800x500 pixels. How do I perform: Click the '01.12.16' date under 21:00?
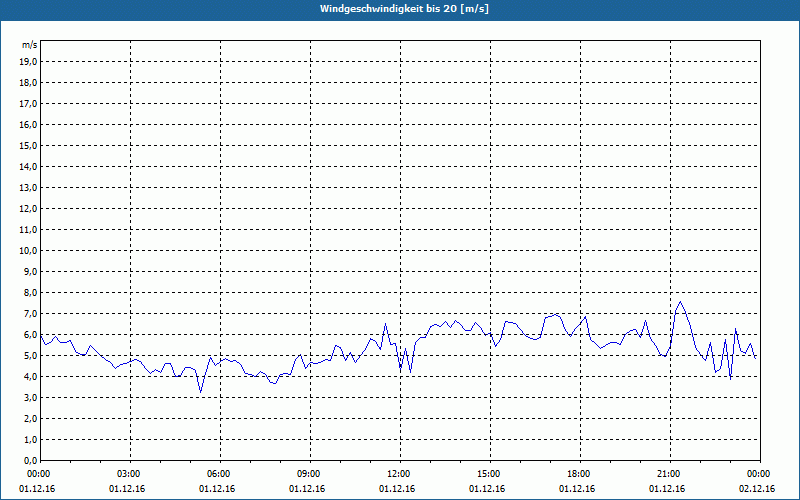[667, 489]
